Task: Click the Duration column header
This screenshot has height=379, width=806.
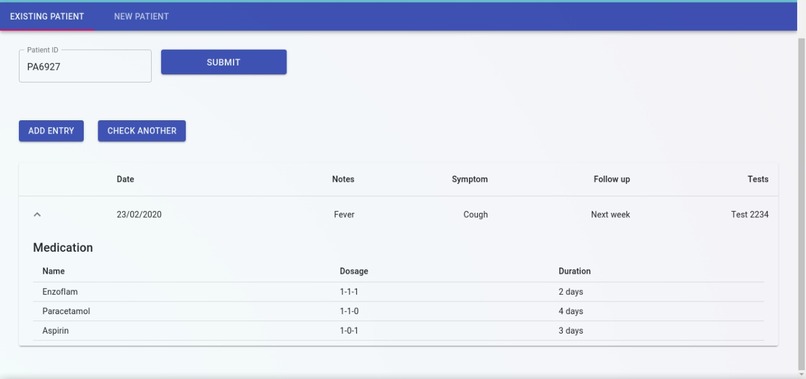Action: click(x=574, y=271)
